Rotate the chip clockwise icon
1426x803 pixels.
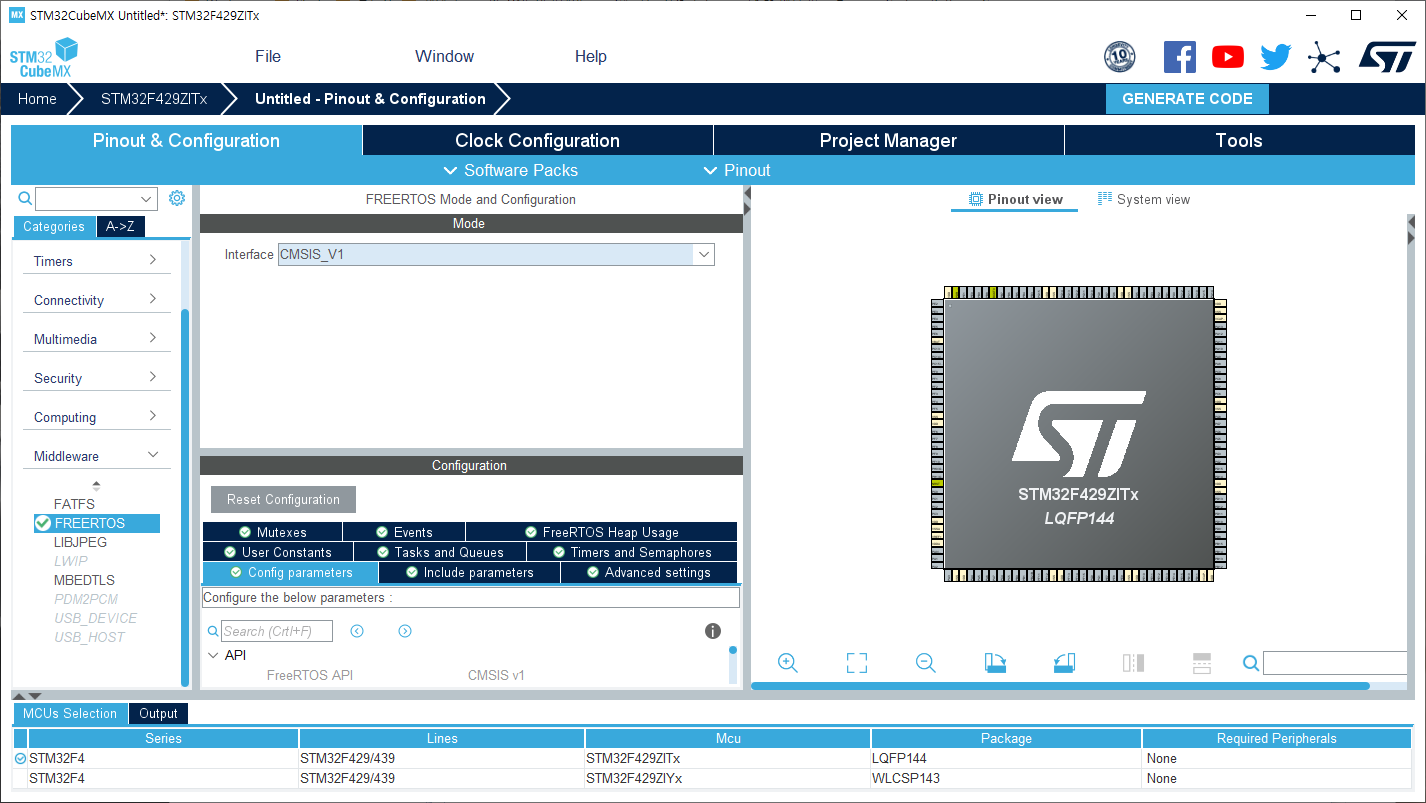pos(995,663)
